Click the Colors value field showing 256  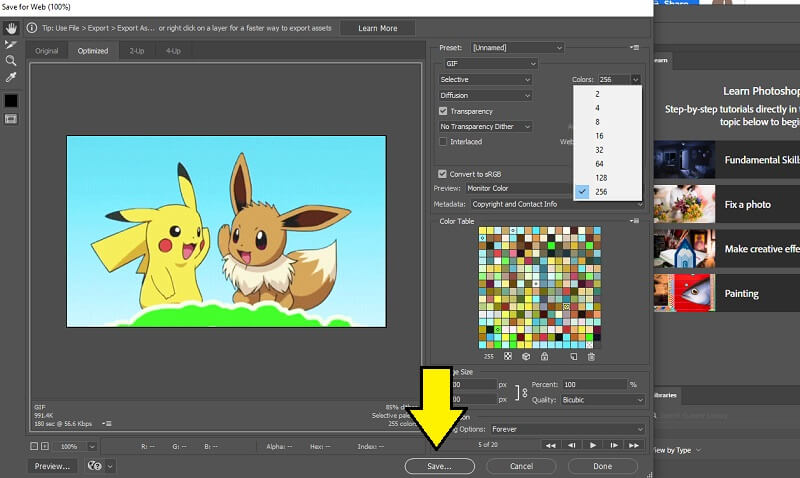(614, 79)
